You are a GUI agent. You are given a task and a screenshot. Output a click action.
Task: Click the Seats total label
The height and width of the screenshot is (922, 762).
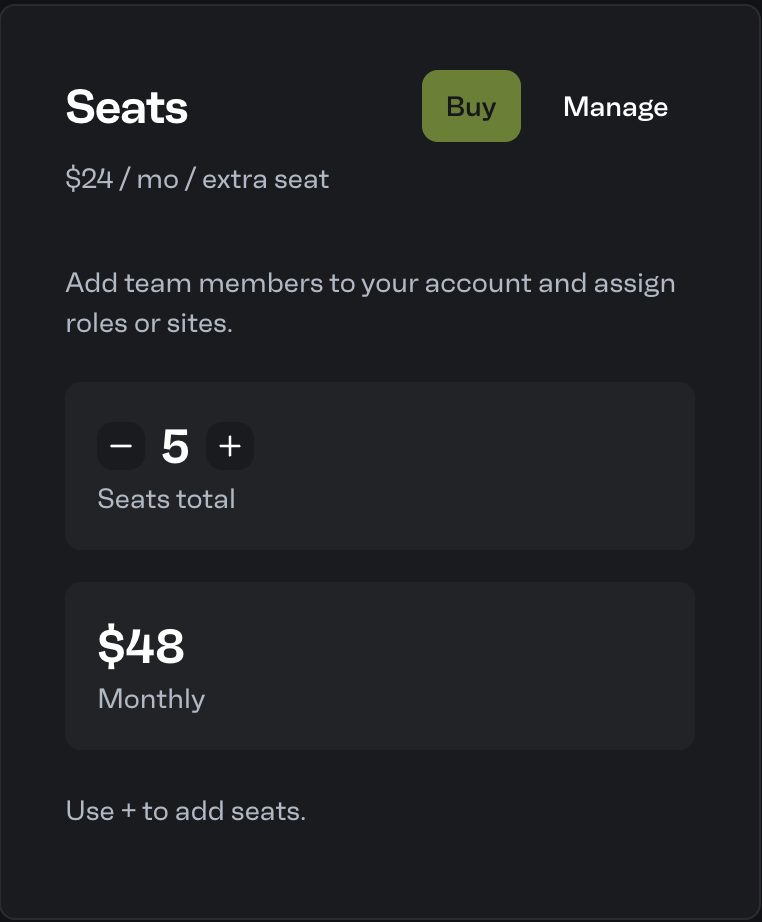(166, 499)
